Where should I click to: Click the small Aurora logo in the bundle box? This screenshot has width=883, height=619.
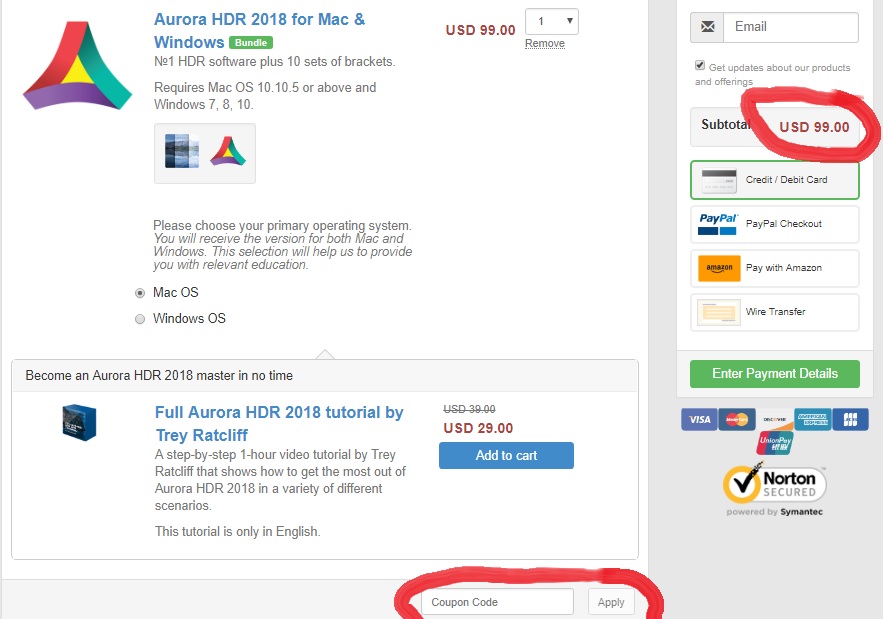click(x=228, y=151)
